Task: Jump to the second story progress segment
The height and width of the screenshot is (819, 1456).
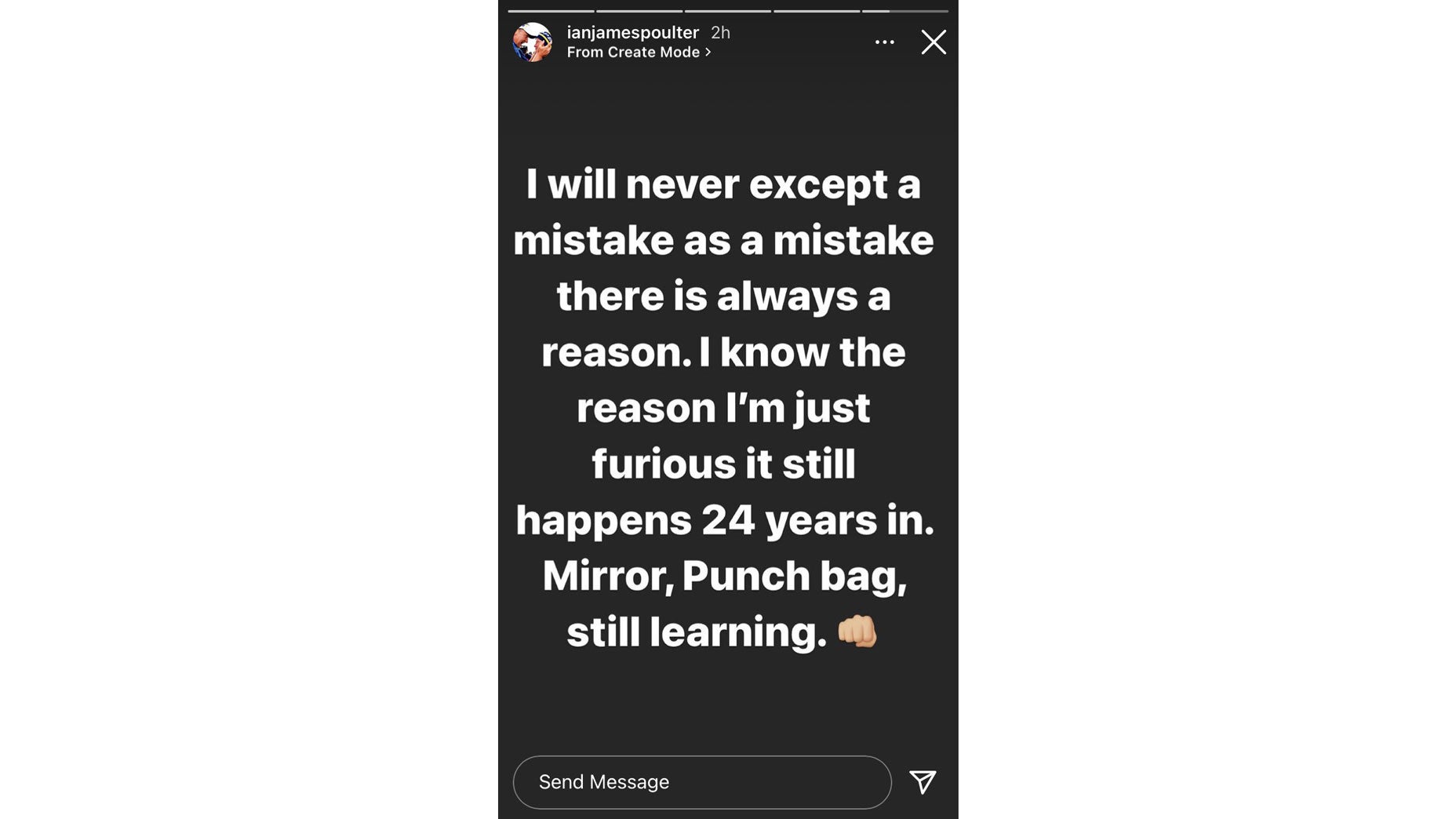Action: click(x=639, y=11)
